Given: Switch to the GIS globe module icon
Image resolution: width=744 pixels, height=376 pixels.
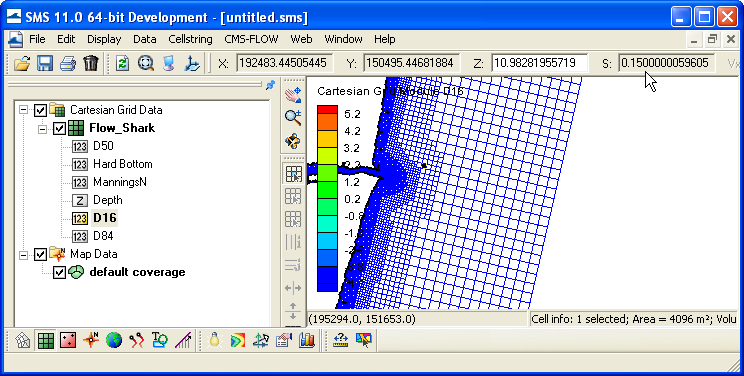Looking at the screenshot, I should (x=114, y=340).
